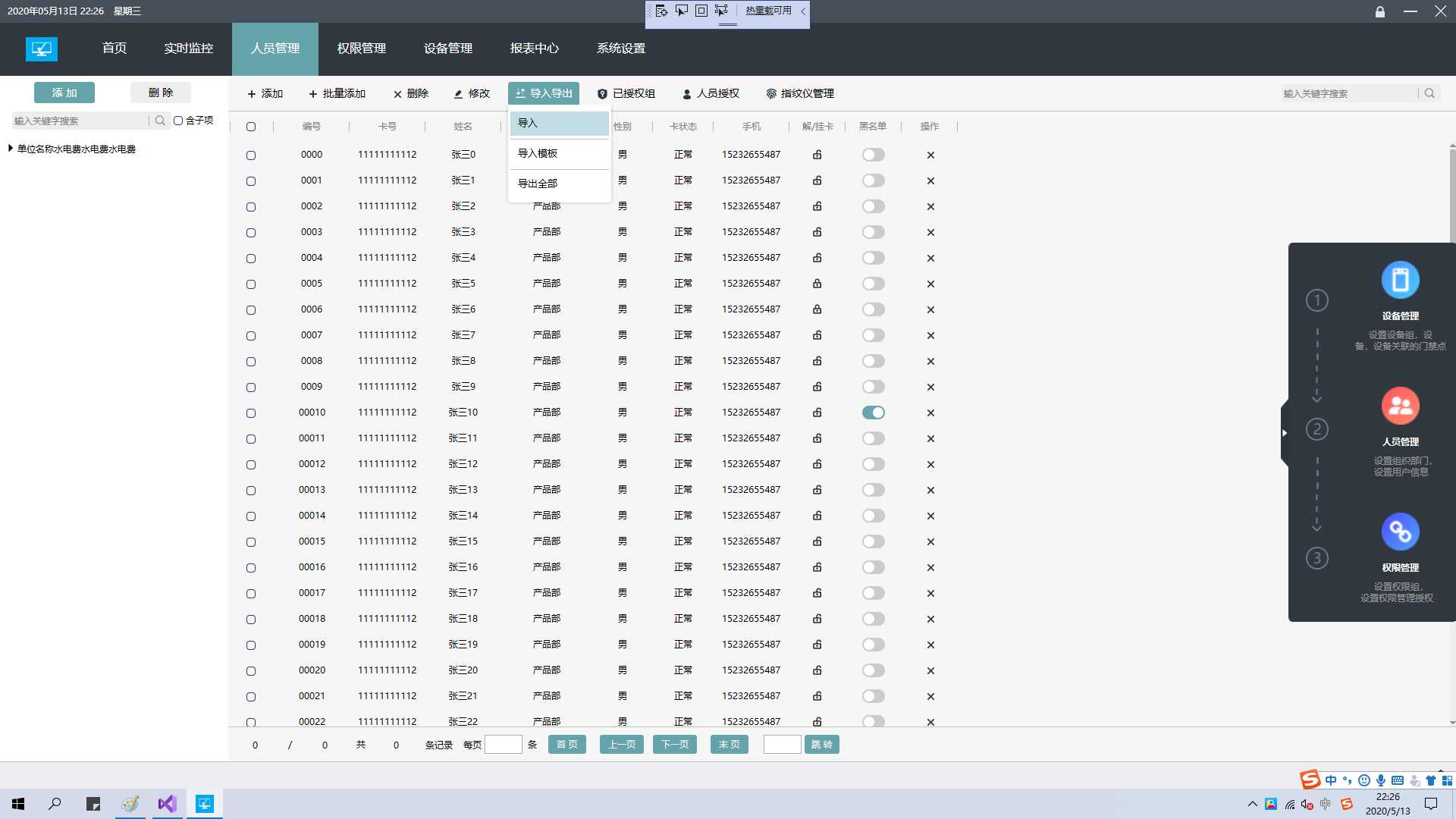Toggle blacklist switch for row 00018
The height and width of the screenshot is (819, 1456).
[x=873, y=619]
